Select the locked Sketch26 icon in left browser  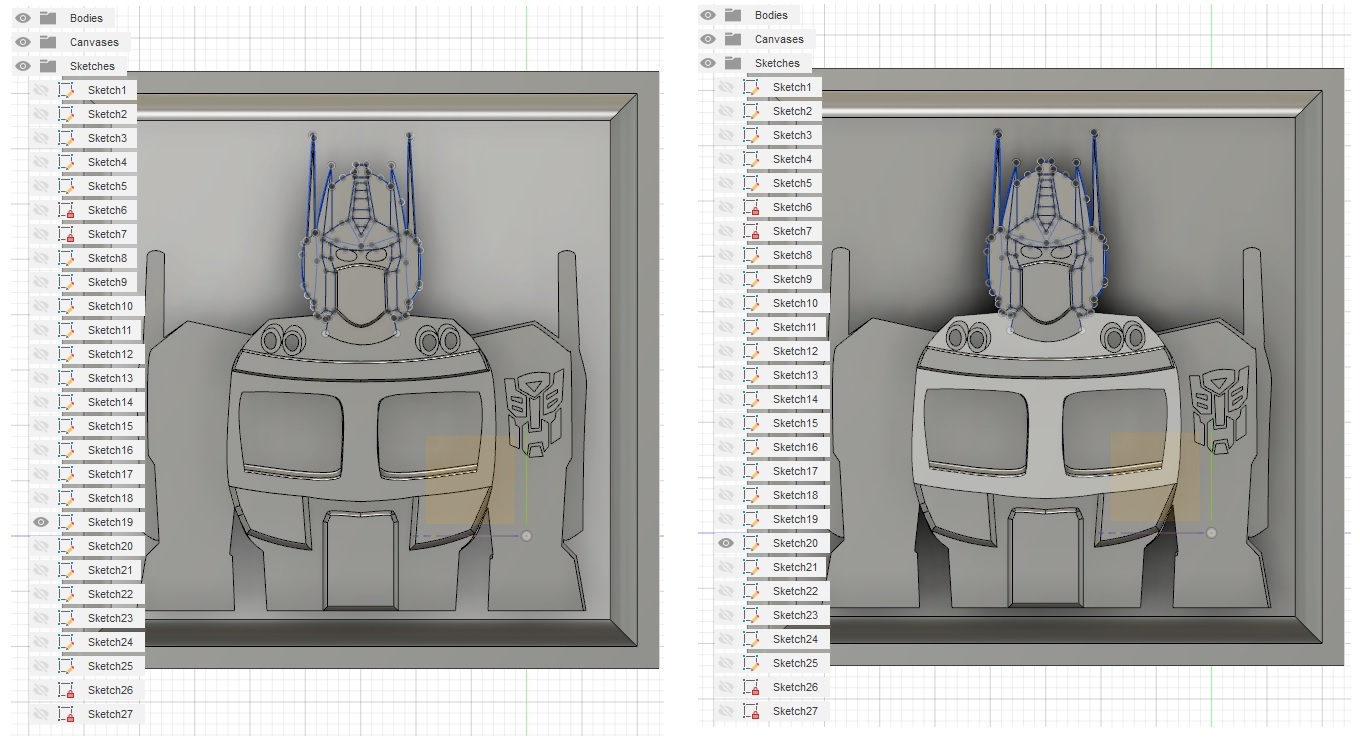coord(67,690)
